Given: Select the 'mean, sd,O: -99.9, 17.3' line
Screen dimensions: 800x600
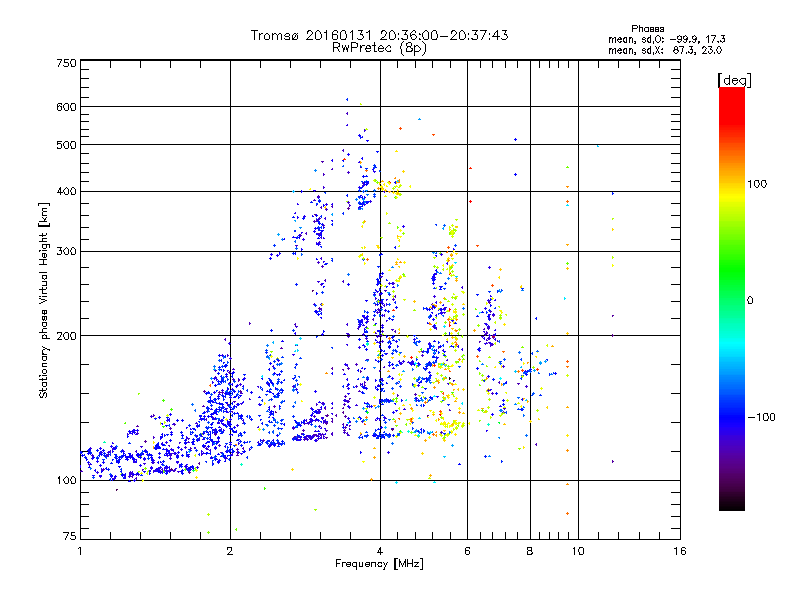Looking at the screenshot, I should point(666,39).
